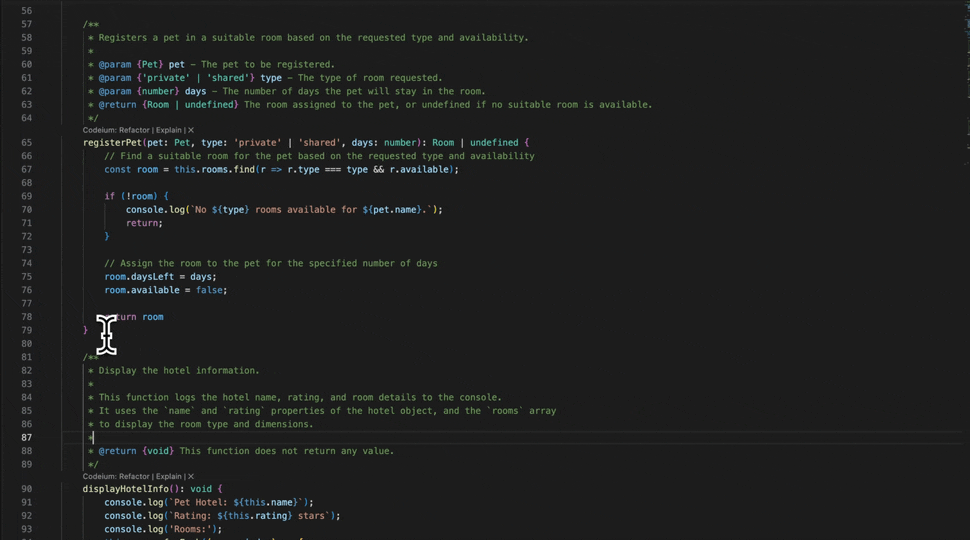
Task: Click the comment 'Assign the room to the pet'
Action: (271, 264)
